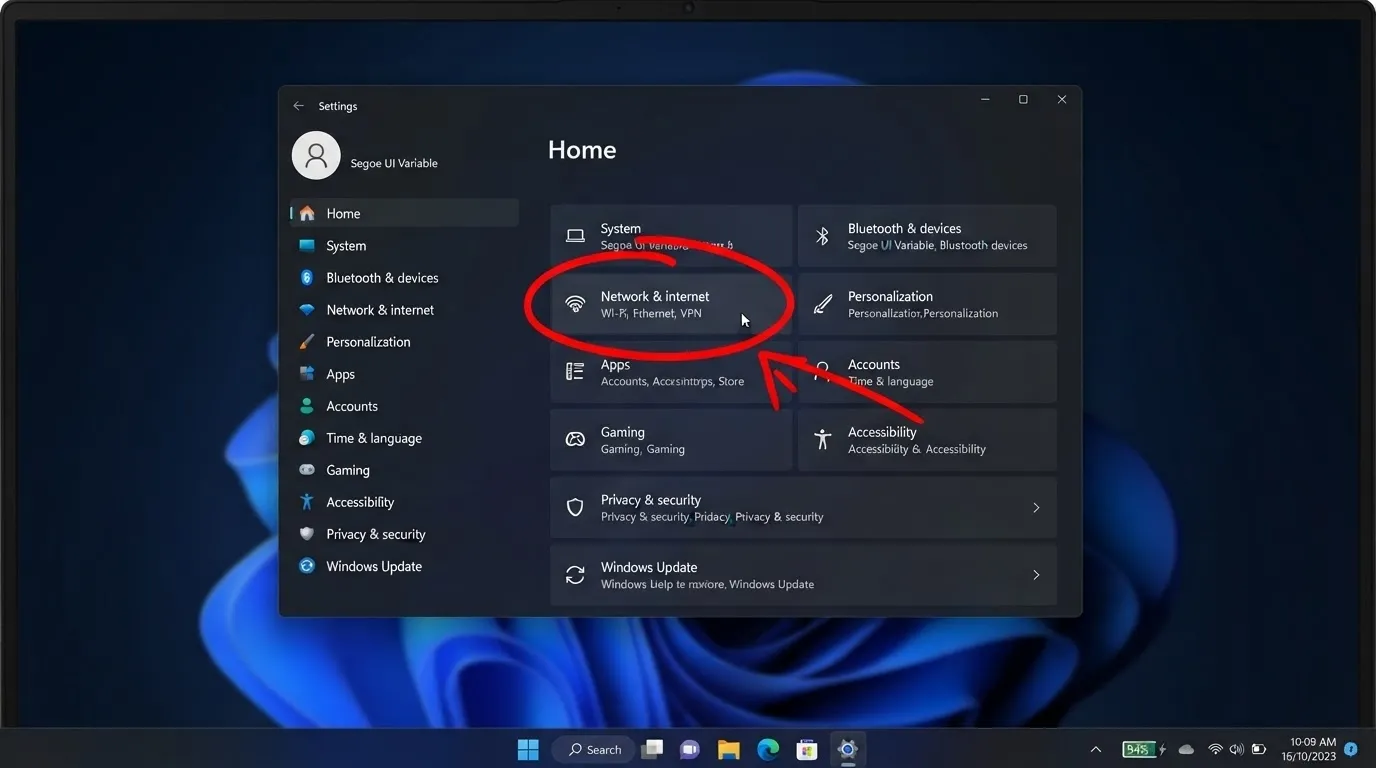This screenshot has width=1376, height=768.
Task: Expand Windows Update card chevron
Action: [1036, 575]
